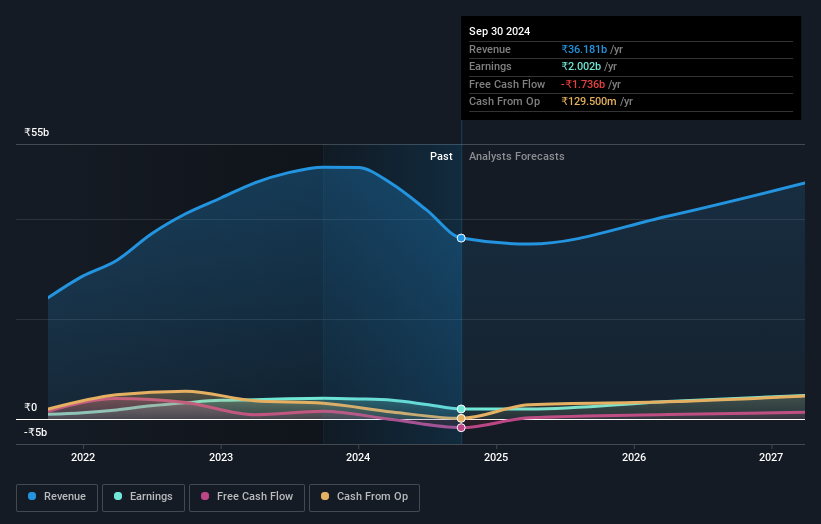The height and width of the screenshot is (524, 821).
Task: Click the ₹36.181b revenue value
Action: coord(584,49)
